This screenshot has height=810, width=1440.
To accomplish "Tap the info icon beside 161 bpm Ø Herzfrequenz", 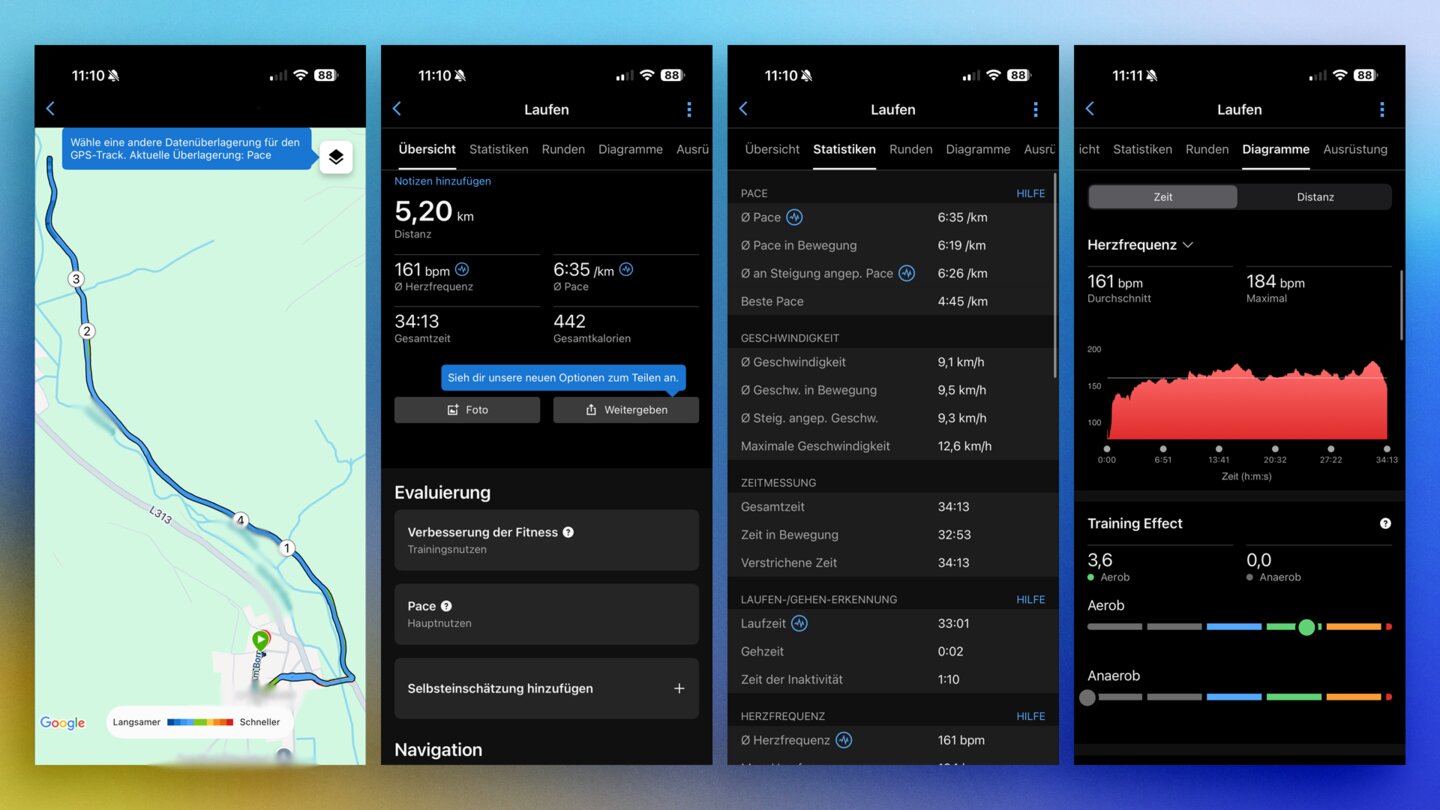I will click(462, 270).
